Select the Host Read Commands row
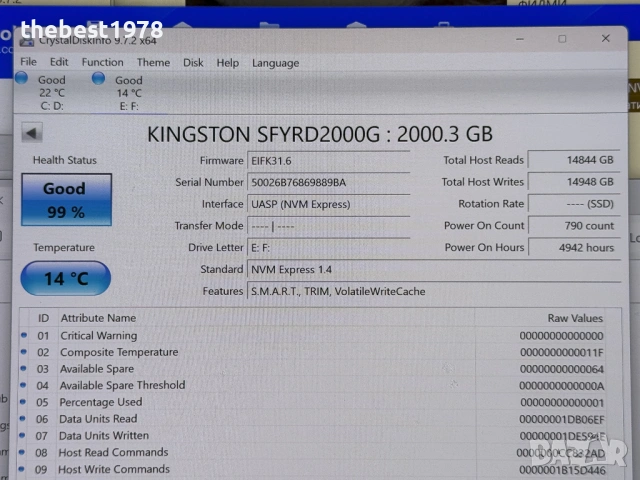The height and width of the screenshot is (480, 640). [x=313, y=453]
